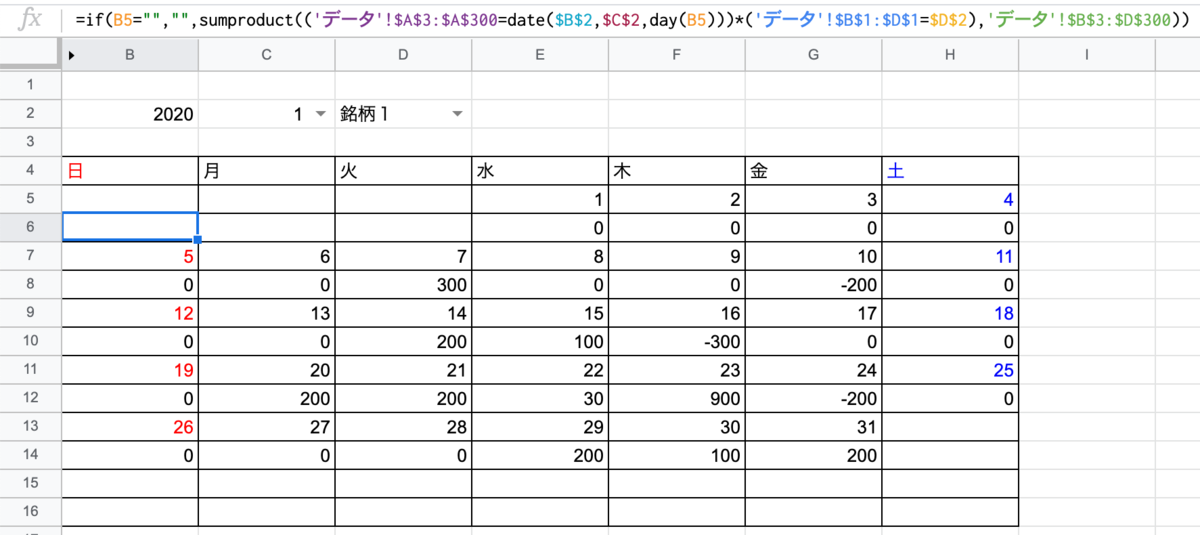
Task: Click the year cell showing 2020
Action: pos(130,114)
